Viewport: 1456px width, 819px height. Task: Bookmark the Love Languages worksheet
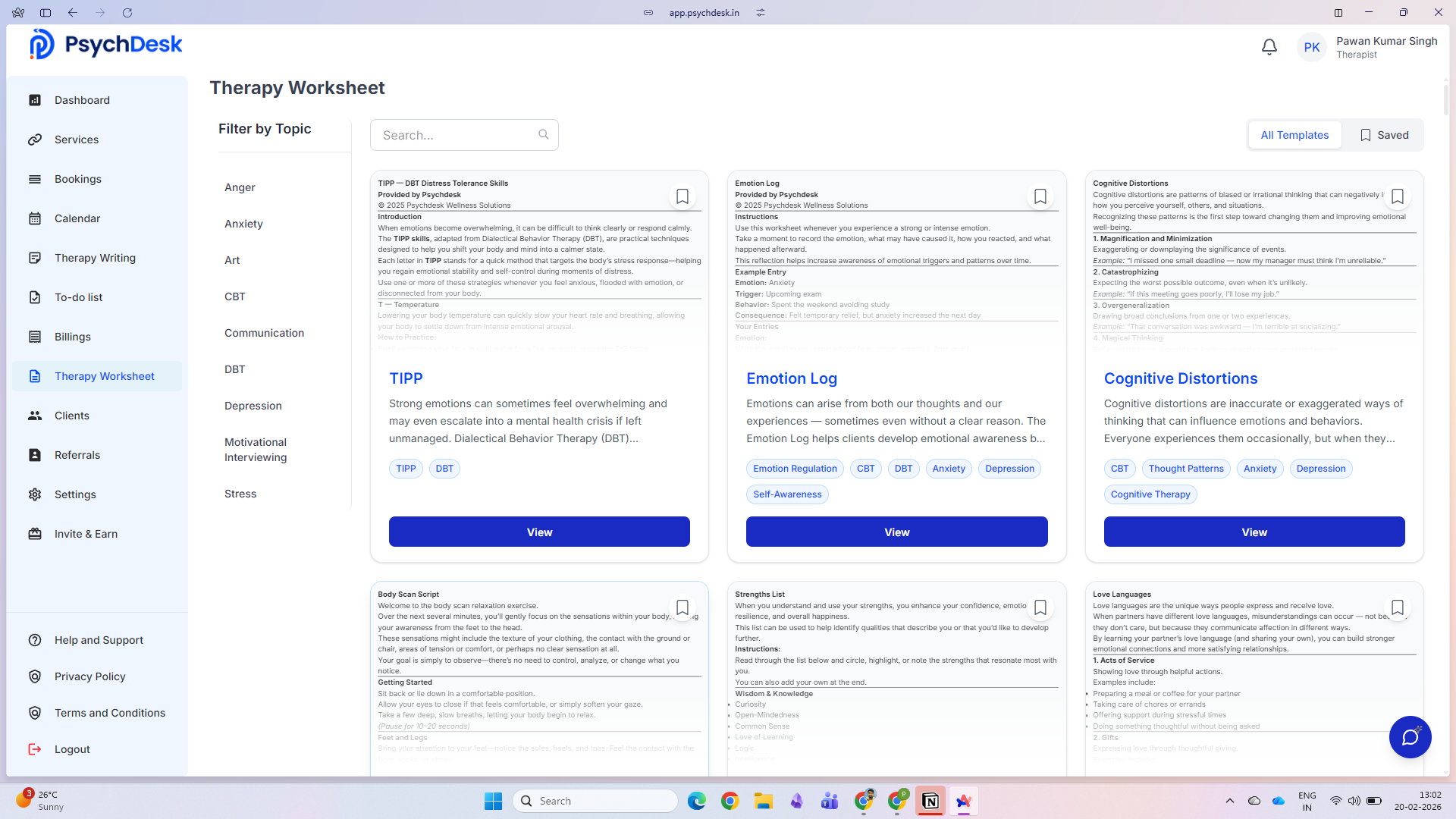(1398, 607)
